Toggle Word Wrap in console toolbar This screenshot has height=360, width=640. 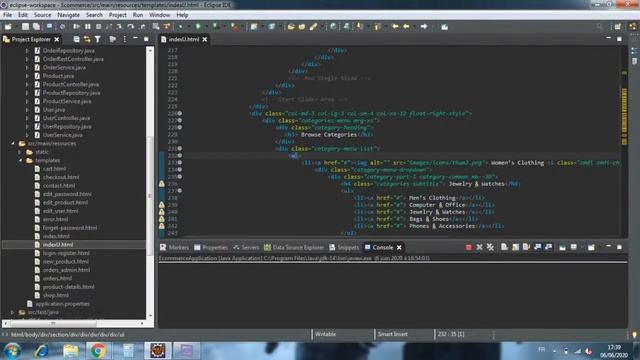[x=527, y=247]
